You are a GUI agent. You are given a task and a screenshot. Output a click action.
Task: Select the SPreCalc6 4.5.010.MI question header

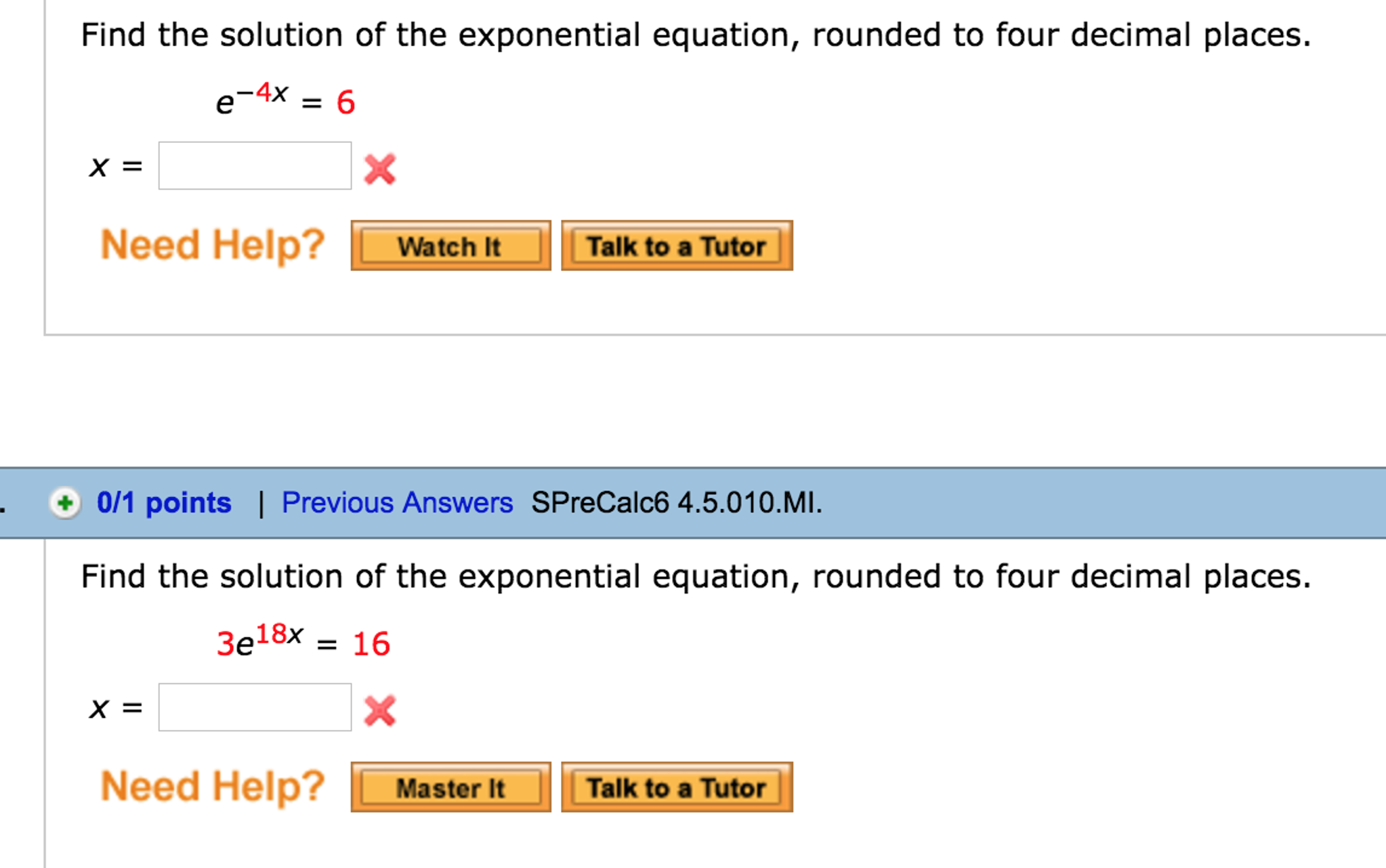click(674, 502)
